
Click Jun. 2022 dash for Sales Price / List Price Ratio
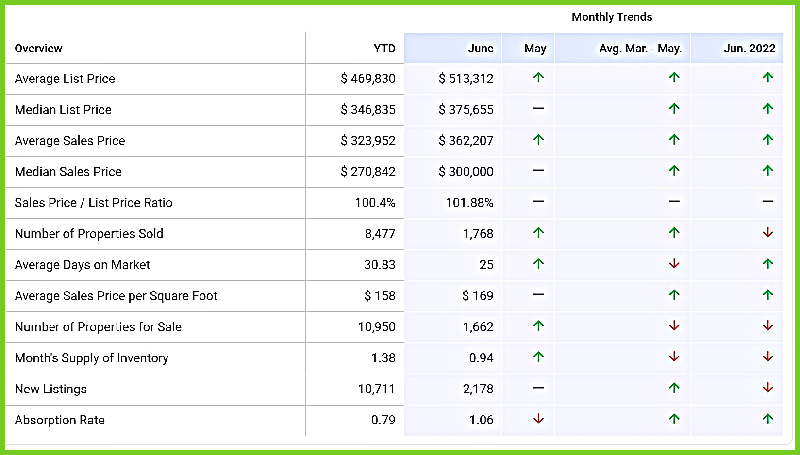[x=768, y=202]
